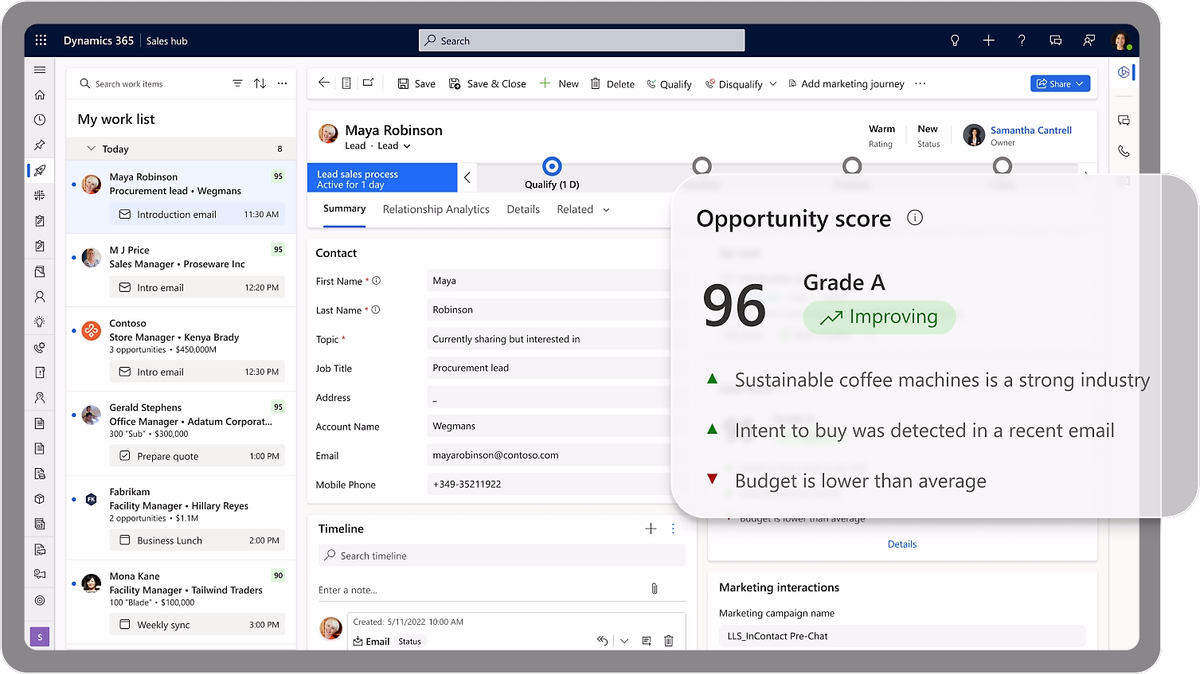Click Save & Close

pyautogui.click(x=487, y=84)
